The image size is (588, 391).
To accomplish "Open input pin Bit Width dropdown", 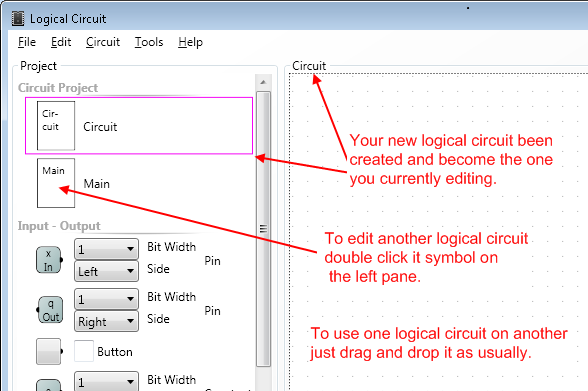I will [106, 249].
